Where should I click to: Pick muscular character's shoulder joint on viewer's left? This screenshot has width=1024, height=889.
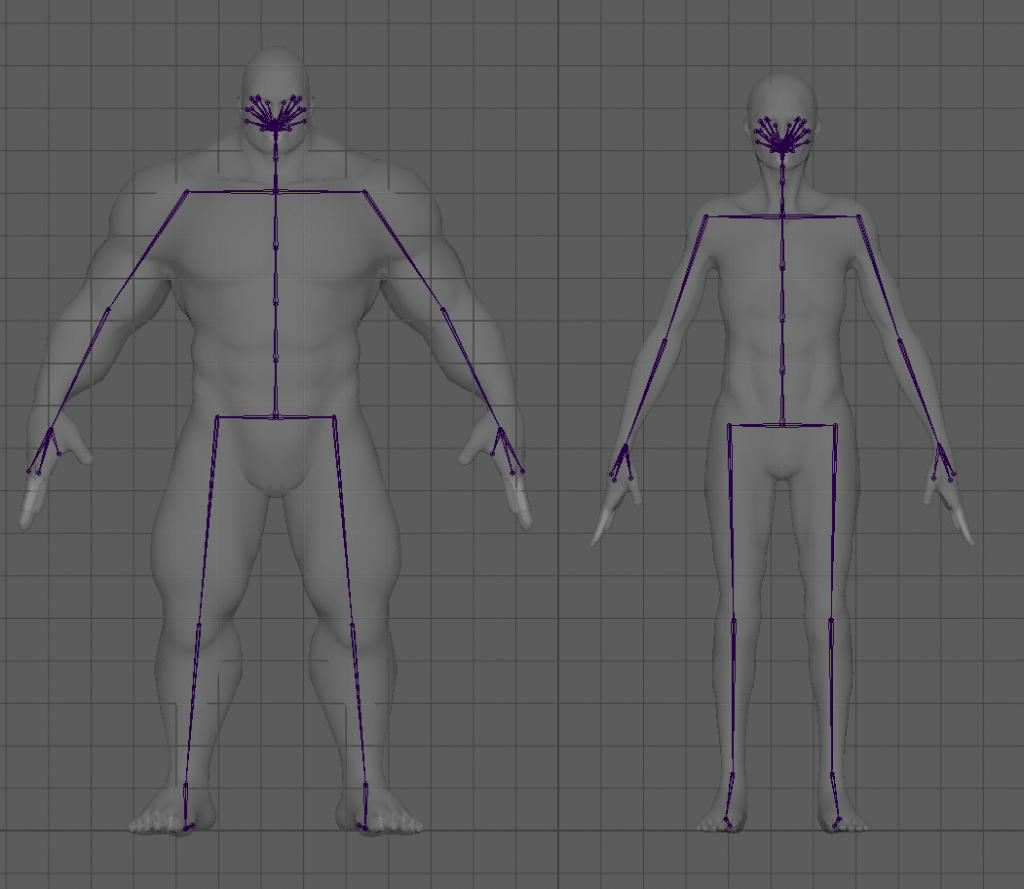click(187, 191)
